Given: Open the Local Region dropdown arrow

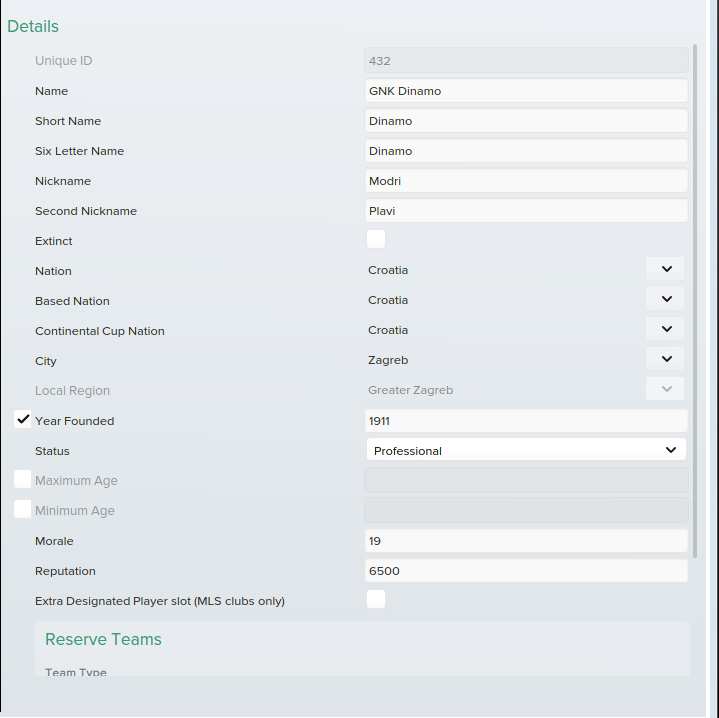Looking at the screenshot, I should pos(665,389).
